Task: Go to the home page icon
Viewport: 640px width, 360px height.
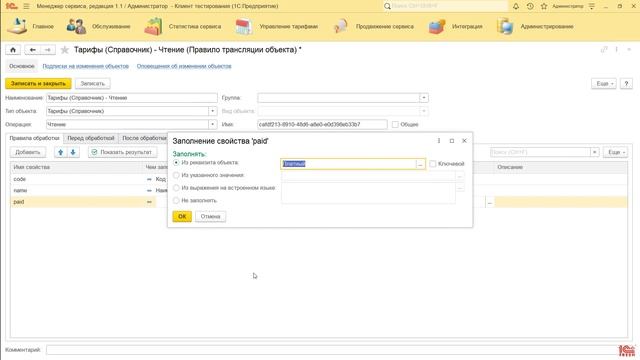Action: click(x=13, y=50)
